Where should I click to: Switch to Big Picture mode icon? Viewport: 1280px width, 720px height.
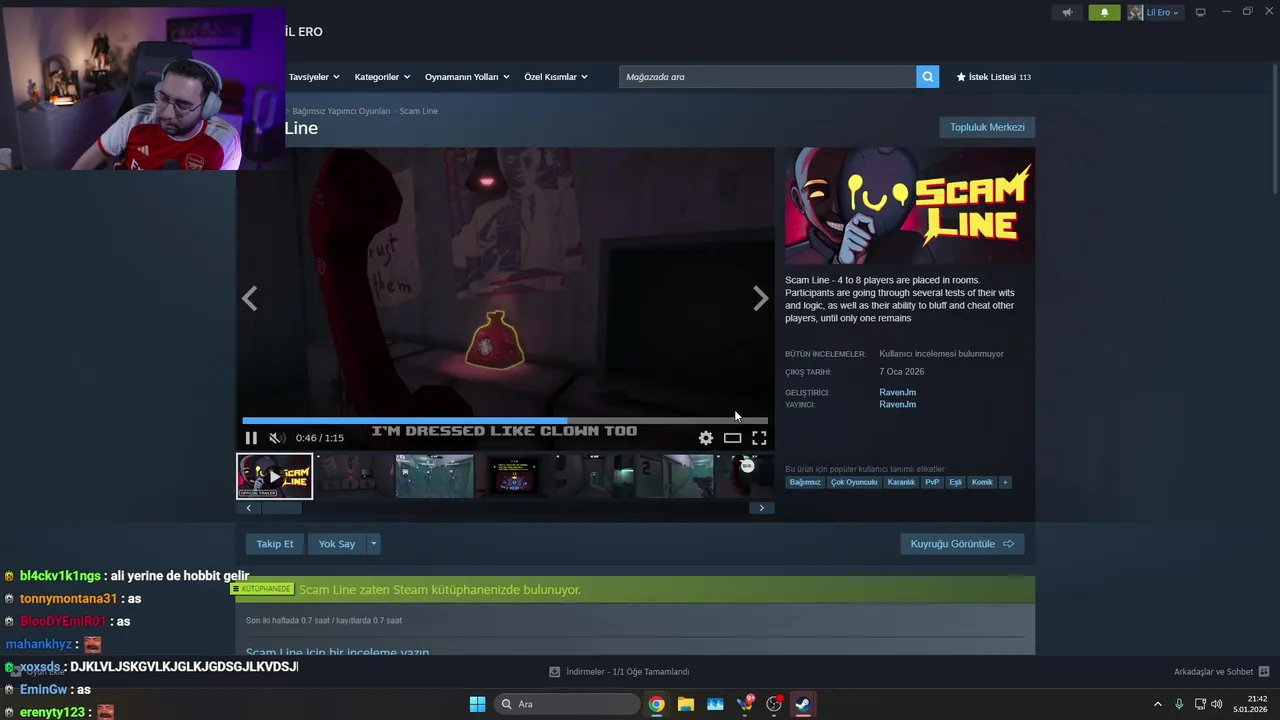coord(1201,12)
